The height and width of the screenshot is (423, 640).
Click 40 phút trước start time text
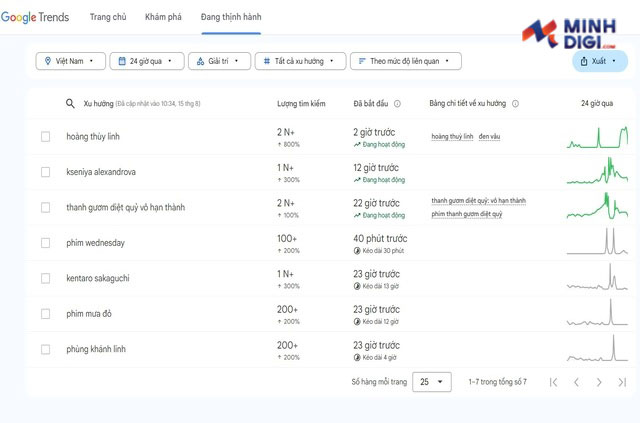pos(380,238)
